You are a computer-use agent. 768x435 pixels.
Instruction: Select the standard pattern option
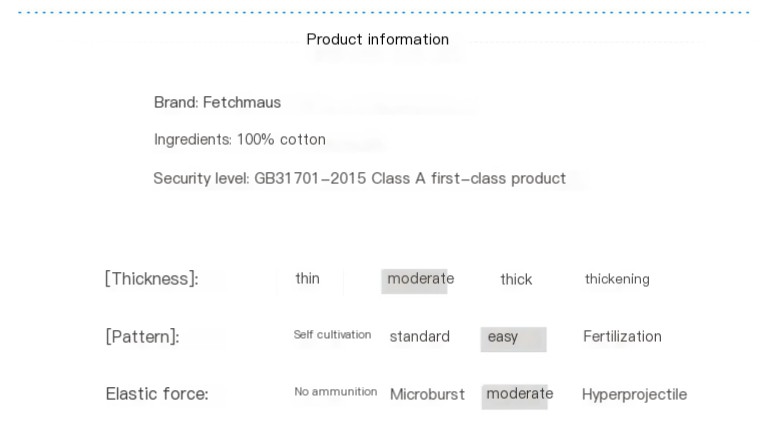pyautogui.click(x=419, y=337)
